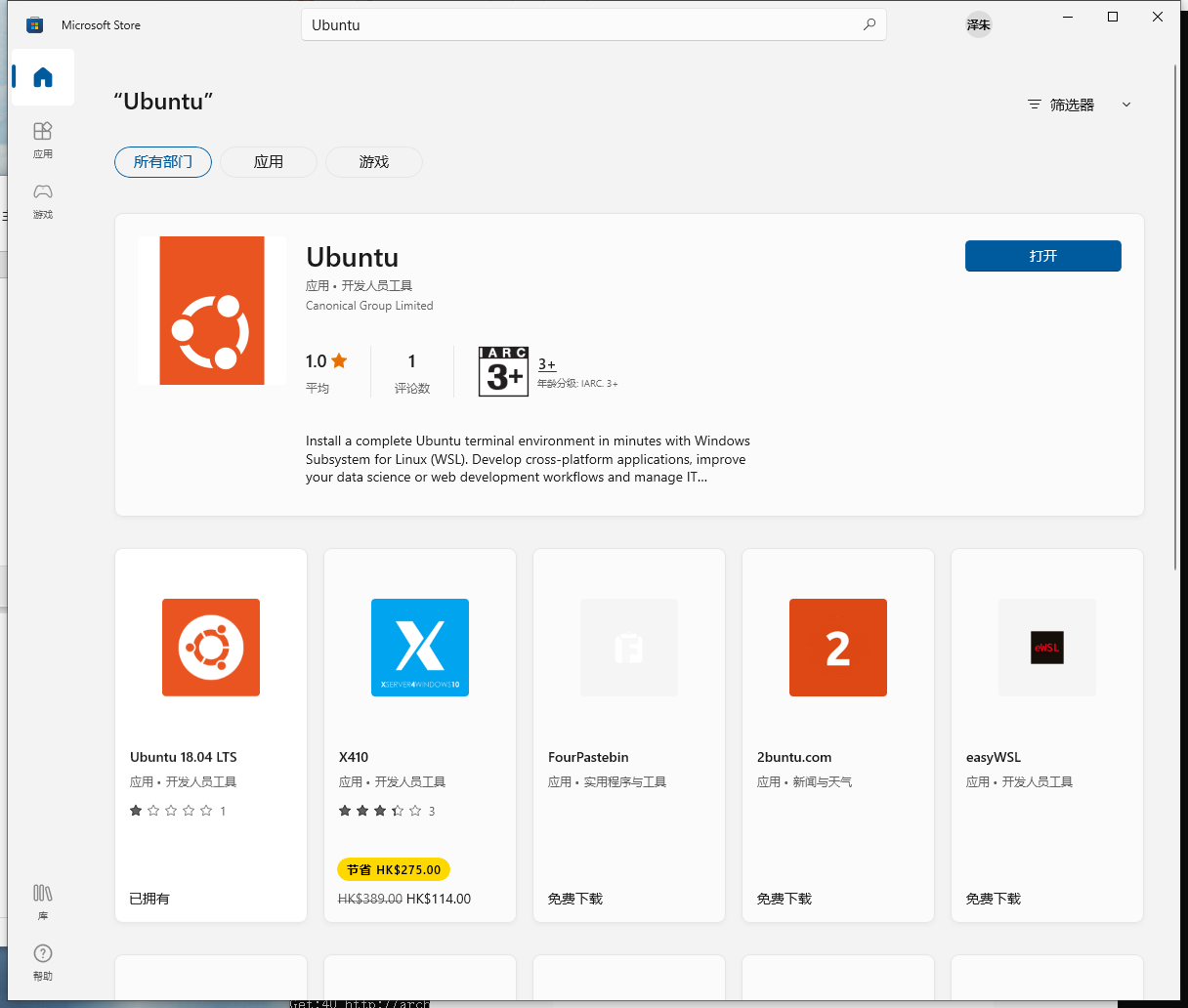Open the 游戏 (Games) sidebar section
This screenshot has height=1008, width=1188.
point(43,200)
